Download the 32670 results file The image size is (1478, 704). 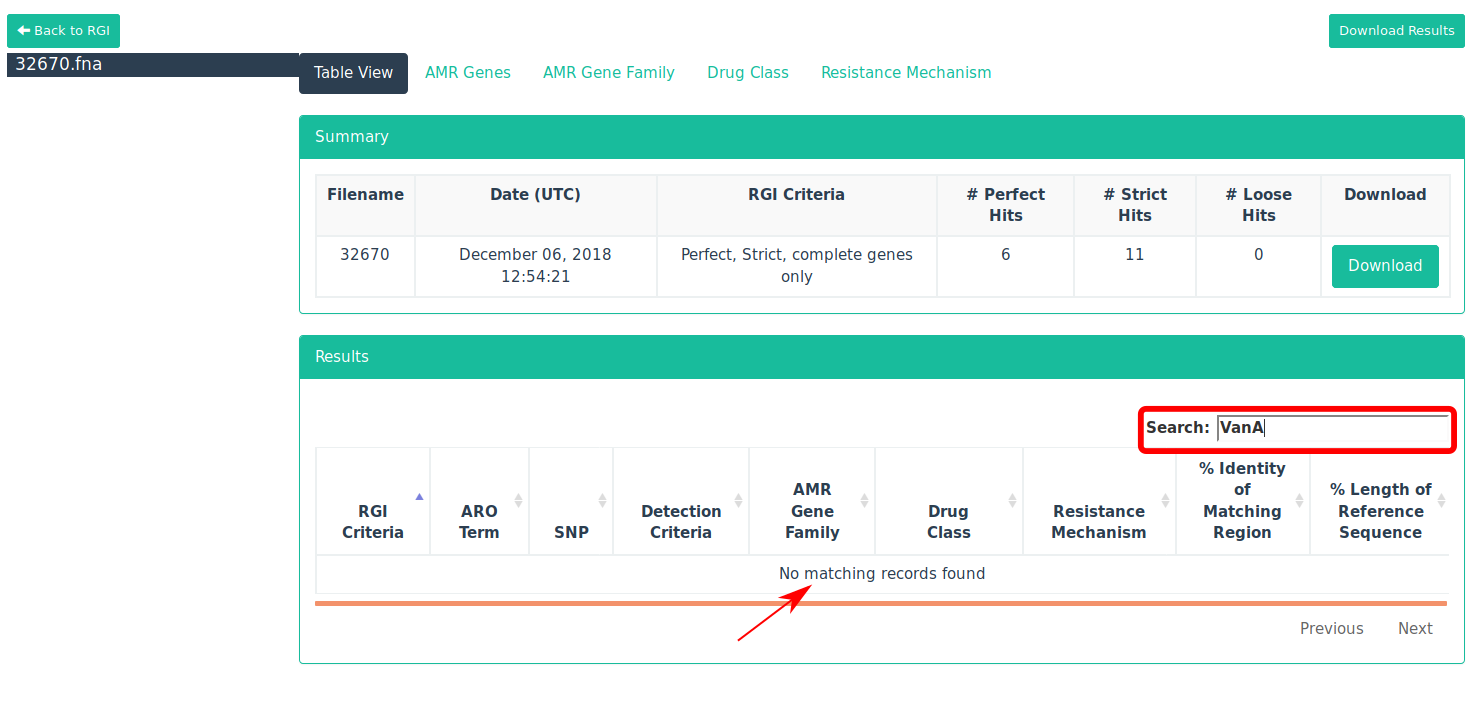pos(1384,266)
